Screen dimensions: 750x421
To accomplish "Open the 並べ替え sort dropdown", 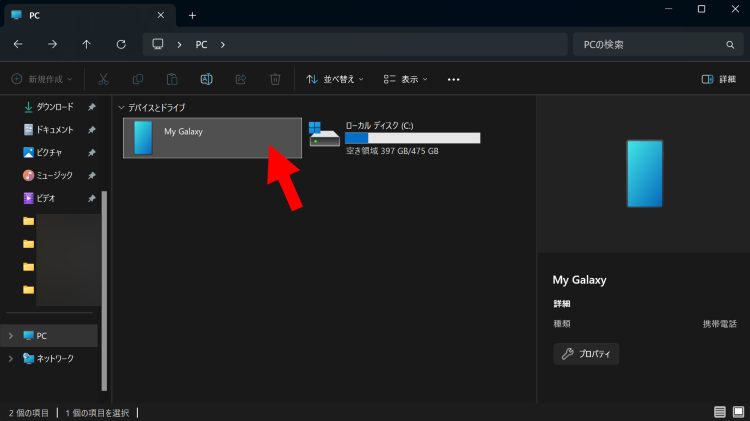I will (x=335, y=79).
